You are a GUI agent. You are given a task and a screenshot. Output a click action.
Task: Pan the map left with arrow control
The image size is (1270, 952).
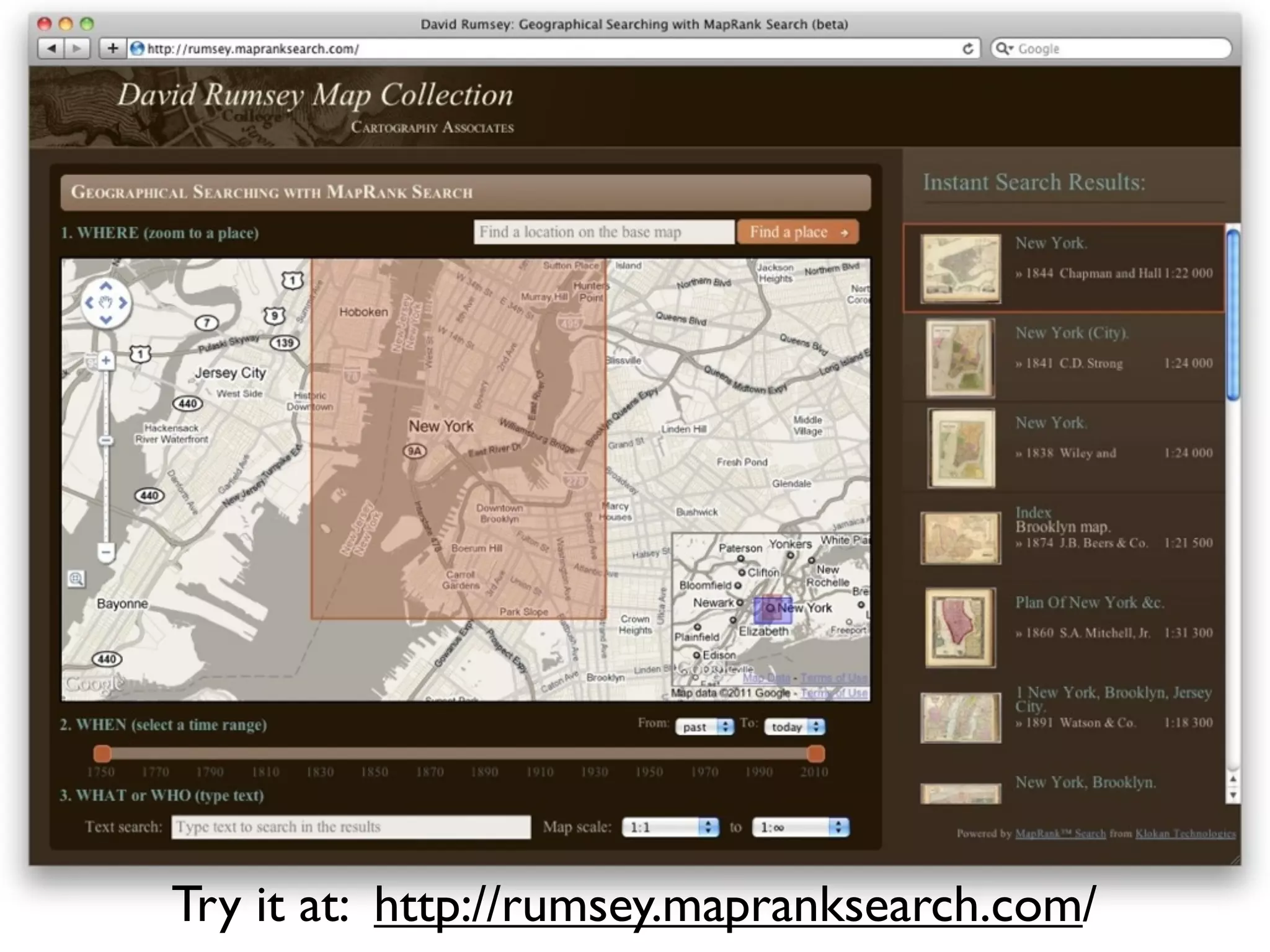tap(89, 302)
